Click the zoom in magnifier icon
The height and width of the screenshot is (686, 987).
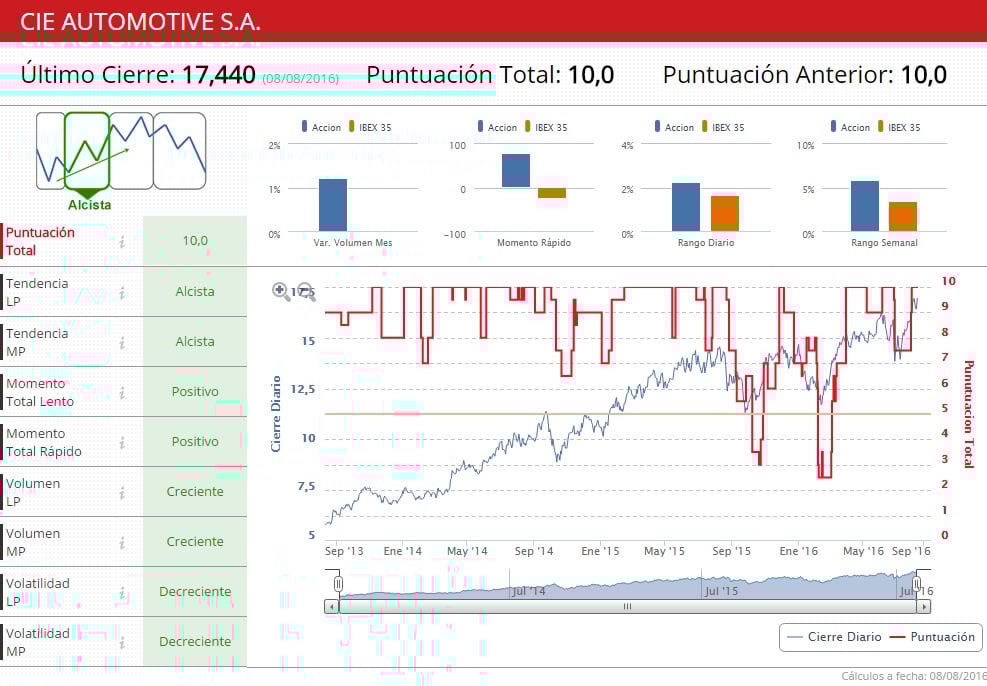(x=281, y=291)
